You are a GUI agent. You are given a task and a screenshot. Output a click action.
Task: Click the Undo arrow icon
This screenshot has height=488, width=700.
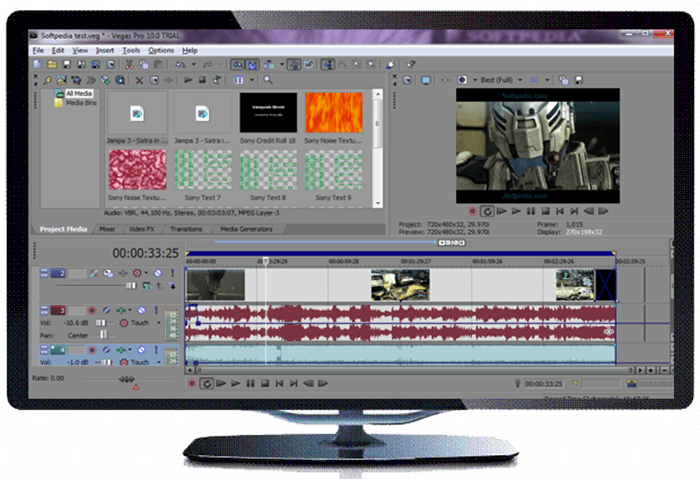pos(180,65)
